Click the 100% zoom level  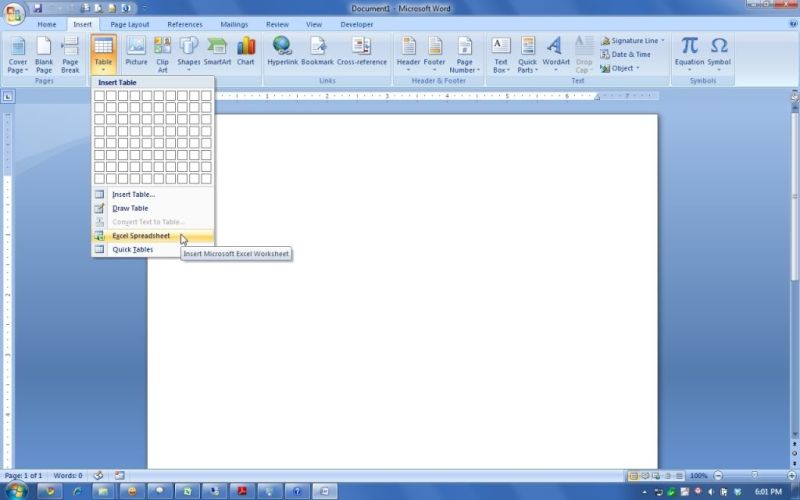[698, 476]
